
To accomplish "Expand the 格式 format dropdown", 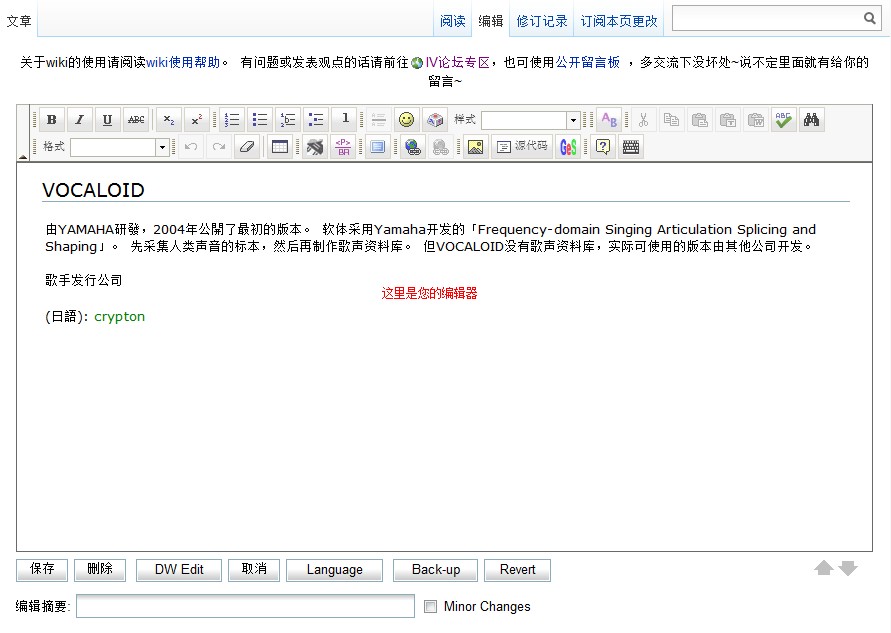I will click(120, 147).
